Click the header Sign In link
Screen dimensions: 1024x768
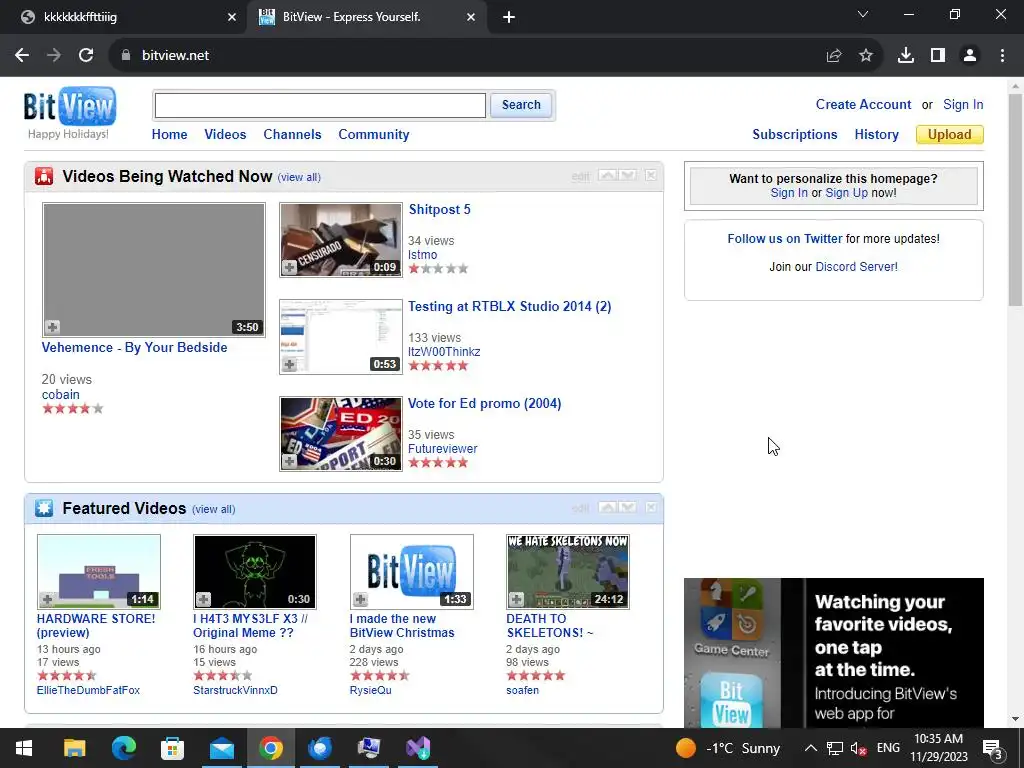tap(963, 104)
